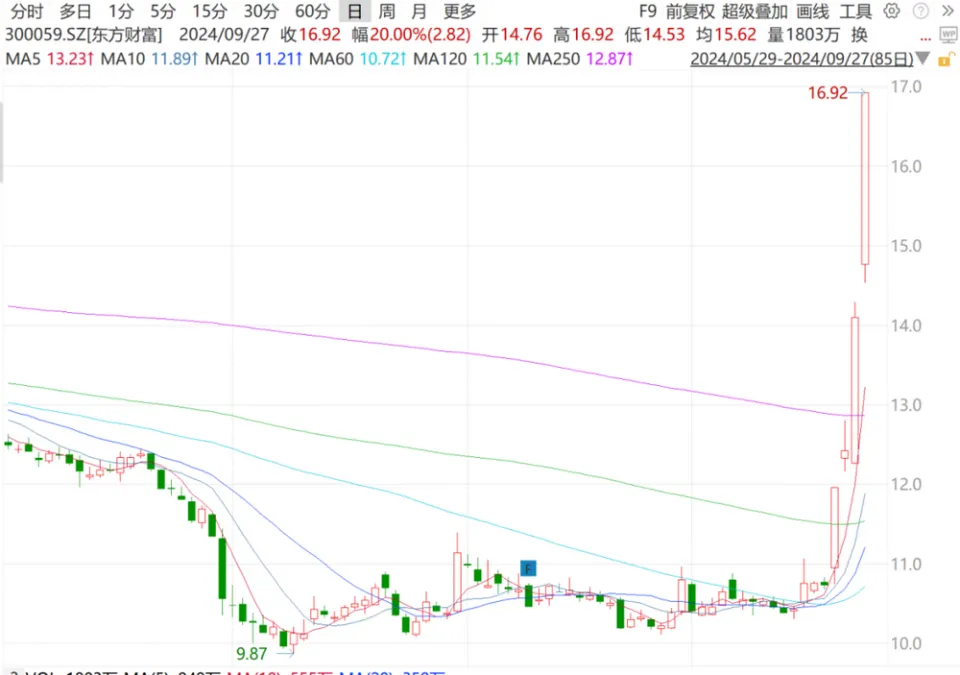Screen dimensions: 960x675
Task: Click the WP icon at top right
Action: click(948, 34)
